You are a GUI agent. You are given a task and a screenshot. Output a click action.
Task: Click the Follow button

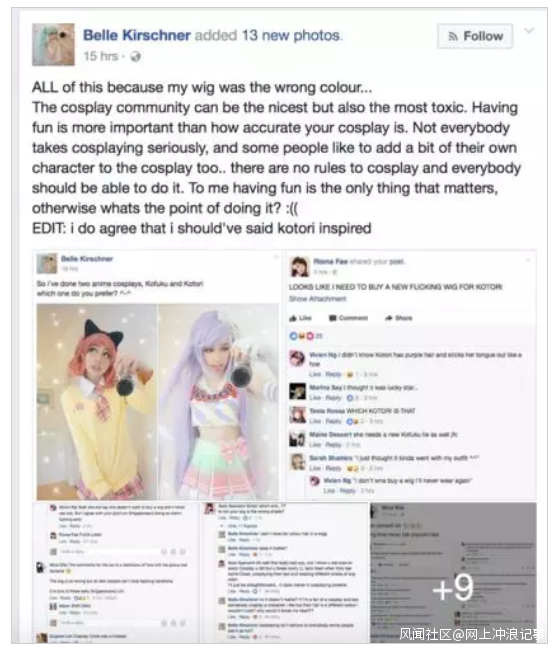[475, 36]
